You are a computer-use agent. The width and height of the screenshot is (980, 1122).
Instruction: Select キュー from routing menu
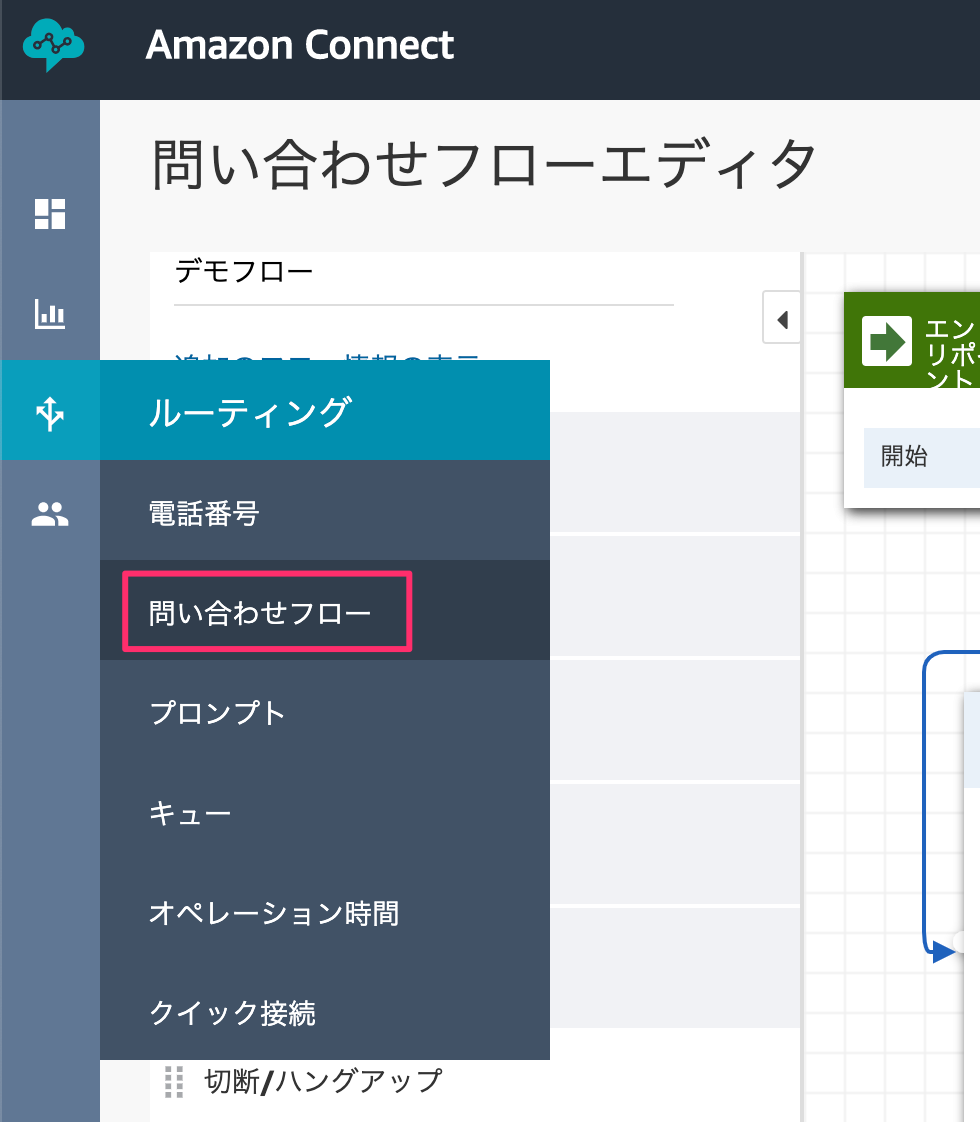point(325,813)
